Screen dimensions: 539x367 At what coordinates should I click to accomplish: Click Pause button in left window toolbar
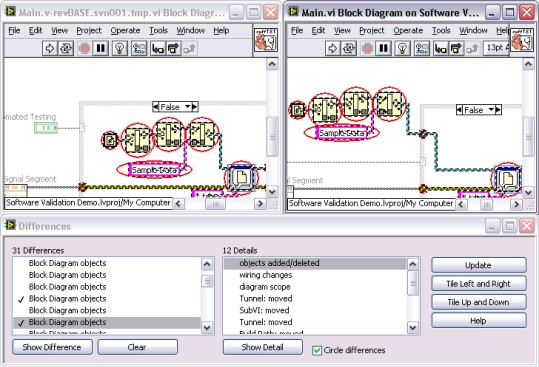101,48
